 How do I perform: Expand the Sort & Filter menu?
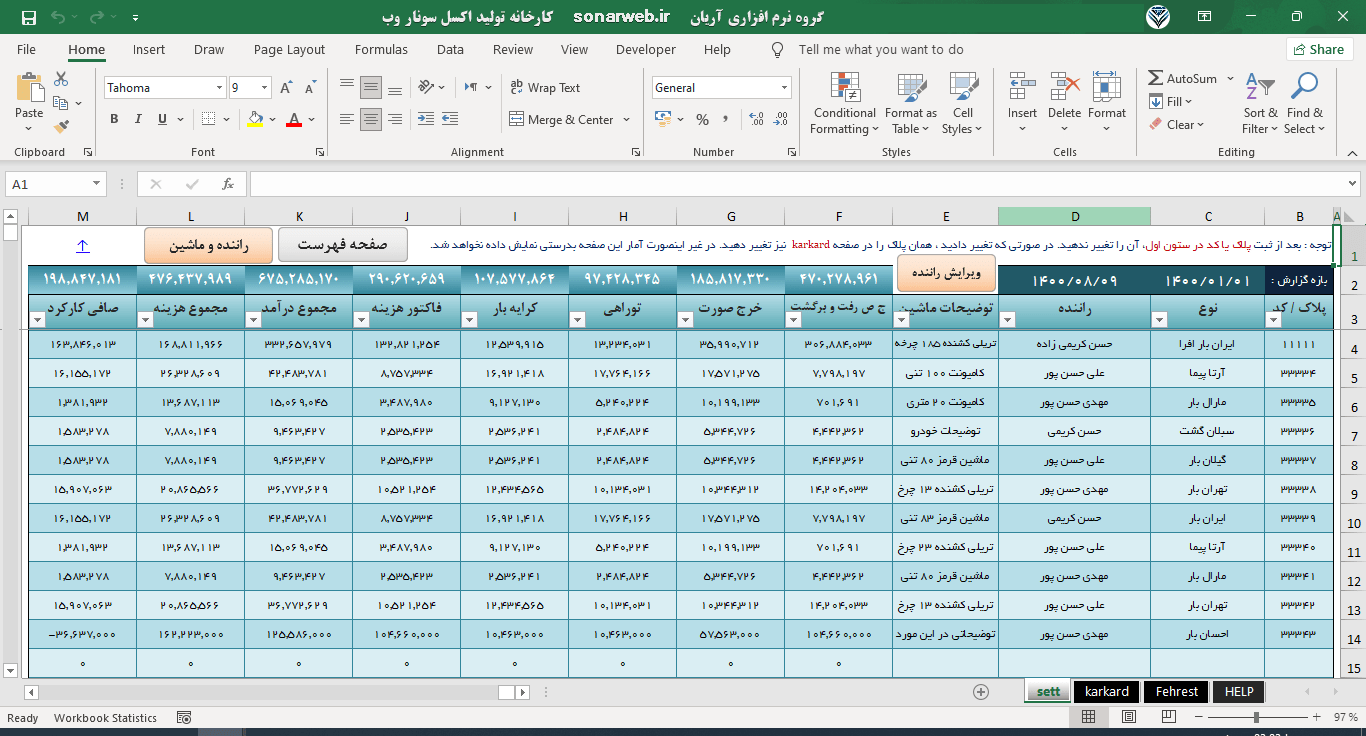(x=1260, y=104)
